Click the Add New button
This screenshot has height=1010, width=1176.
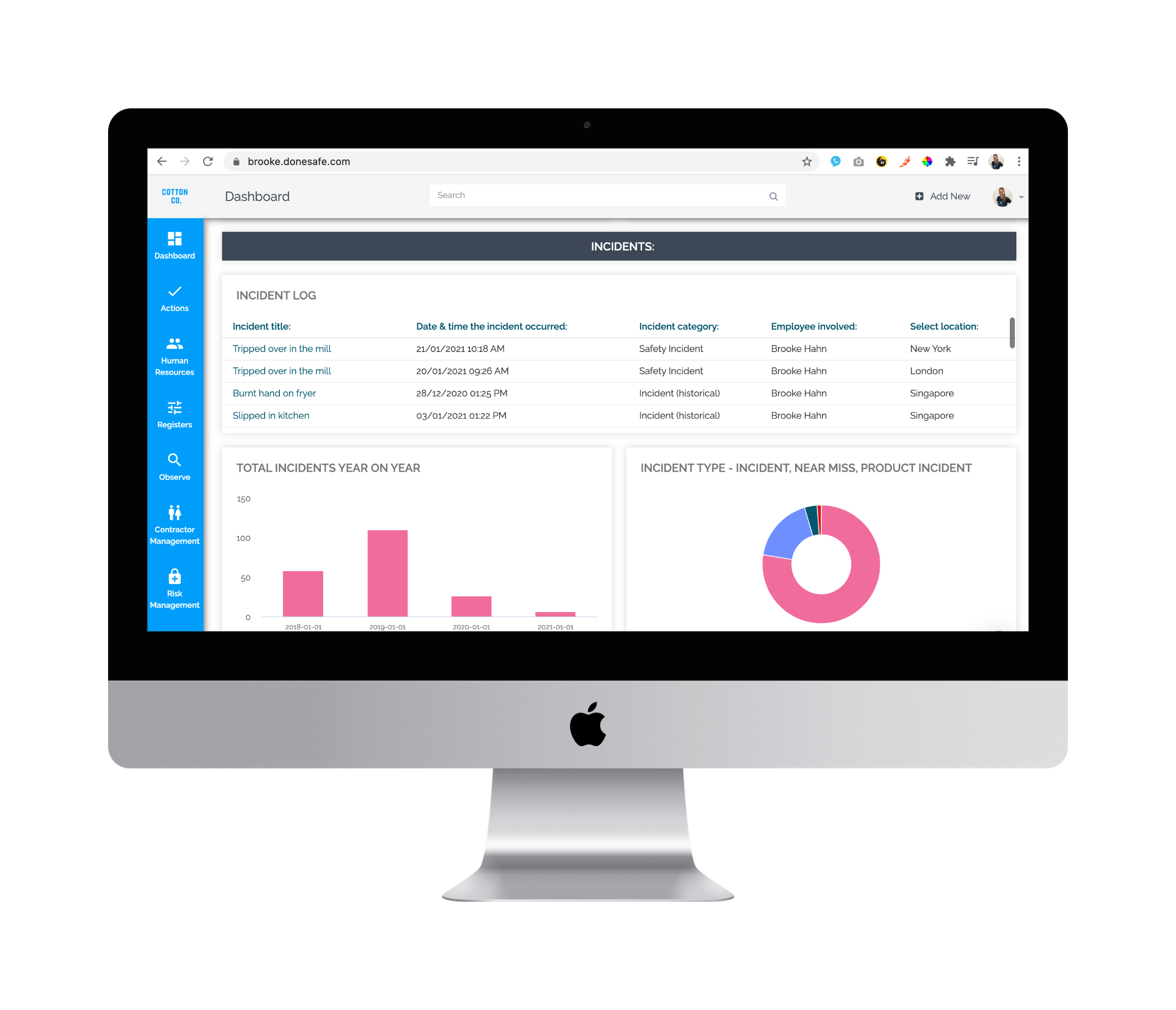(x=943, y=195)
